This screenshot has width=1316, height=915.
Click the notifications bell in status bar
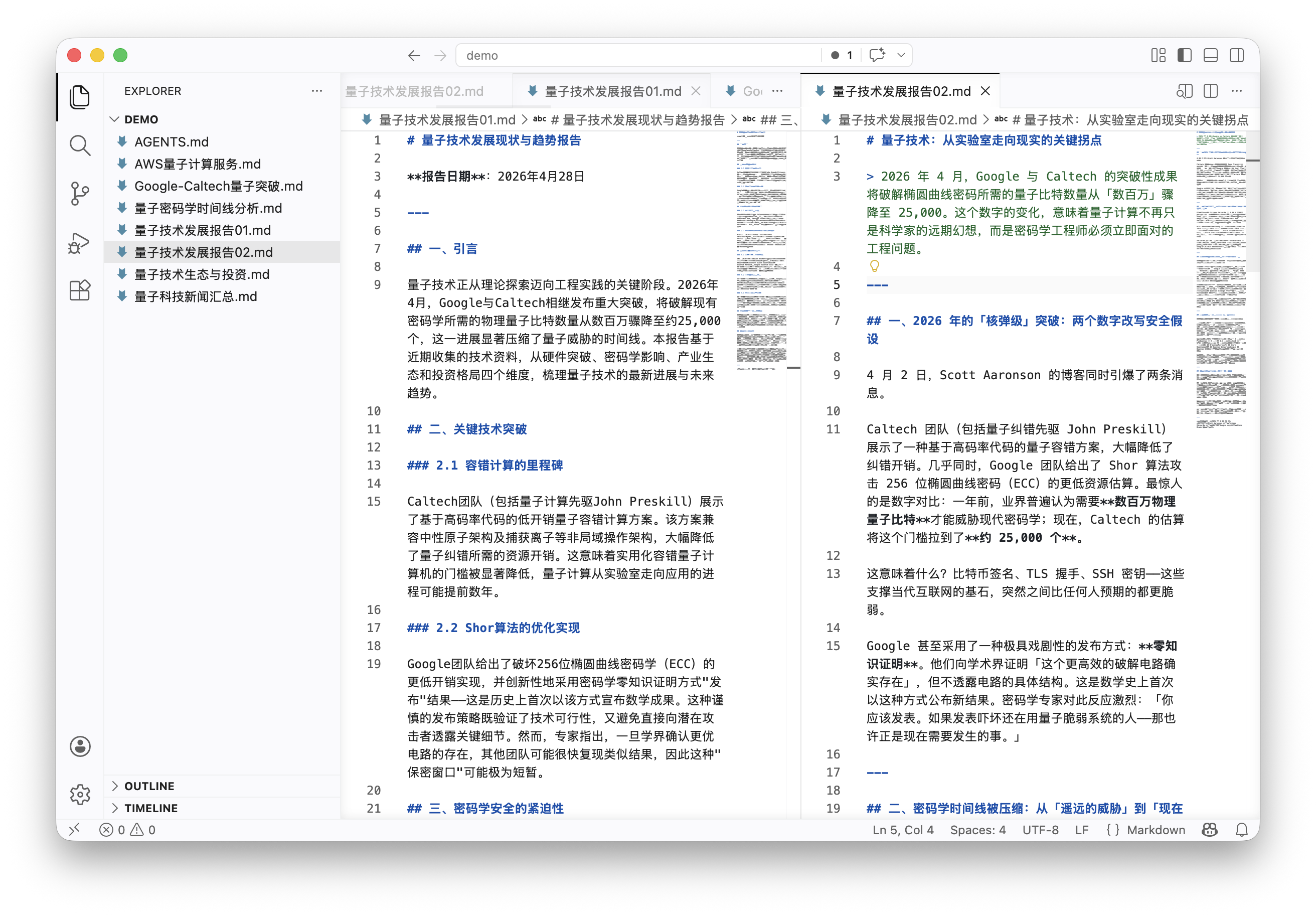tap(1241, 830)
